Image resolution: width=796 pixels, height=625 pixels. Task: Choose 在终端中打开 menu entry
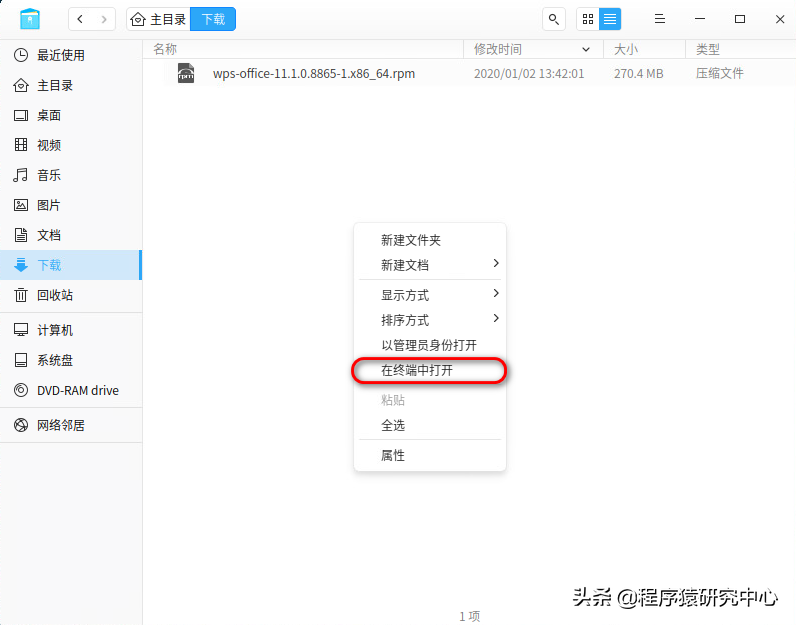tap(429, 370)
